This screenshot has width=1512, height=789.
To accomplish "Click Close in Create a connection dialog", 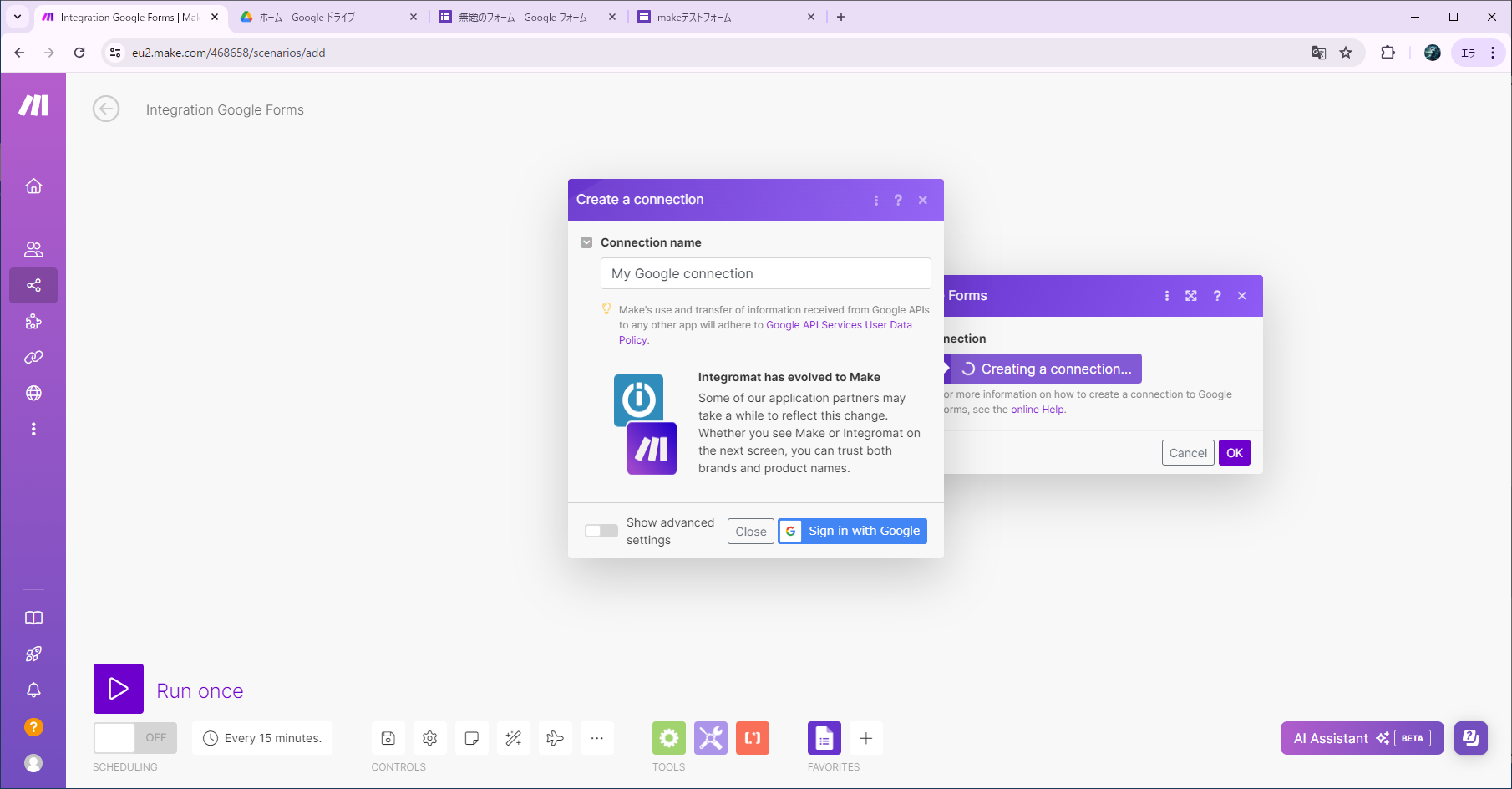I will (x=751, y=532).
